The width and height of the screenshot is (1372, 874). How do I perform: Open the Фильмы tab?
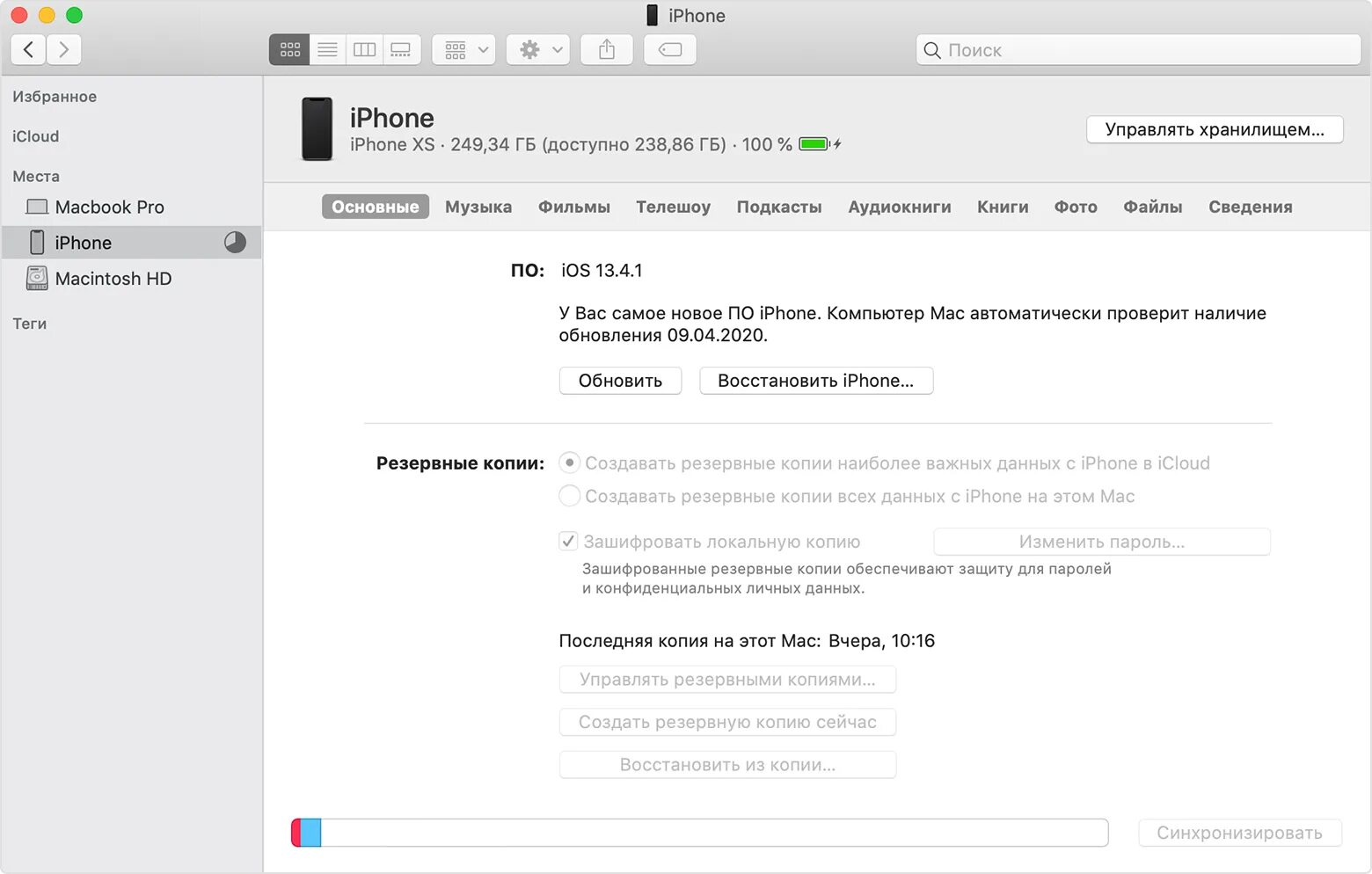coord(574,207)
